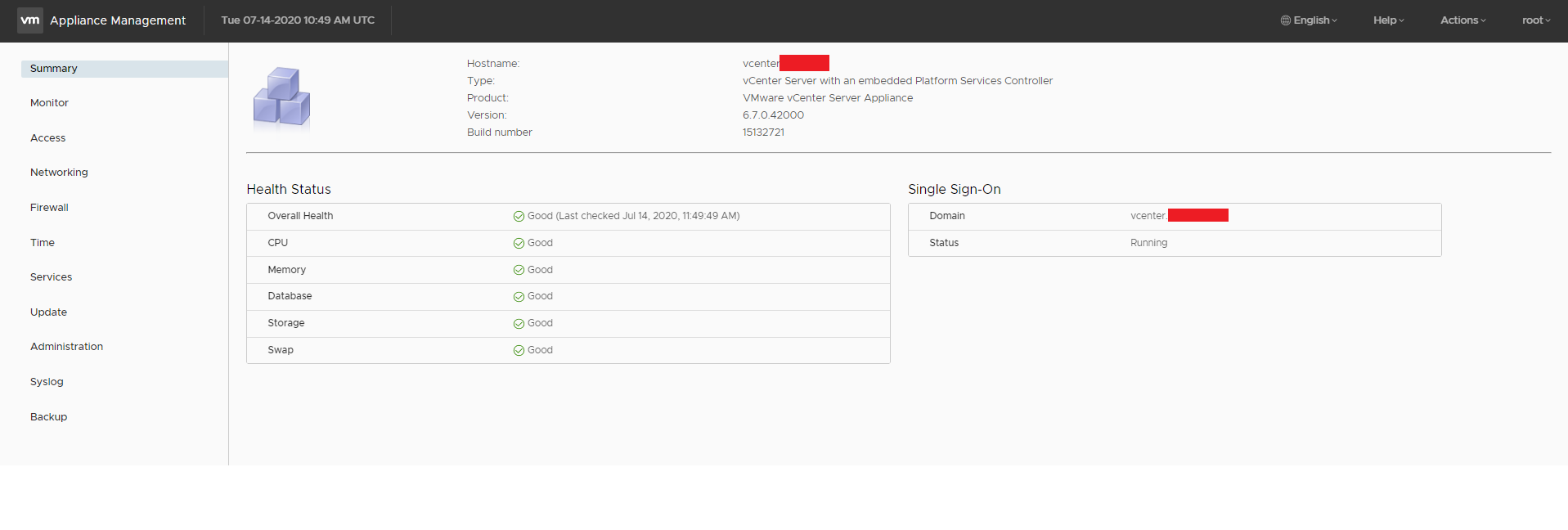Click the VMware vm logo
This screenshot has height=530, width=1568.
[x=30, y=20]
